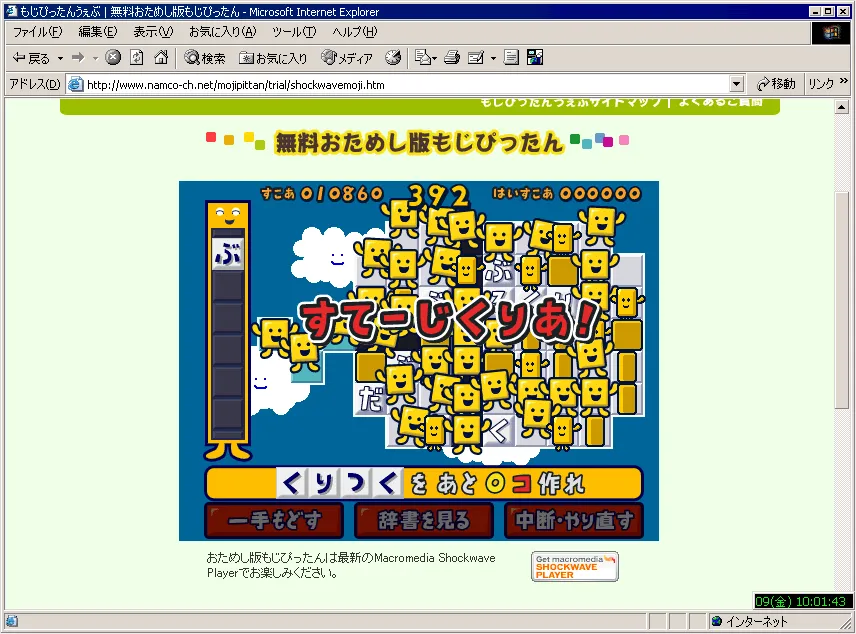
Task: Click the Get Macromedia Shockwave Player badge
Action: pos(574,566)
